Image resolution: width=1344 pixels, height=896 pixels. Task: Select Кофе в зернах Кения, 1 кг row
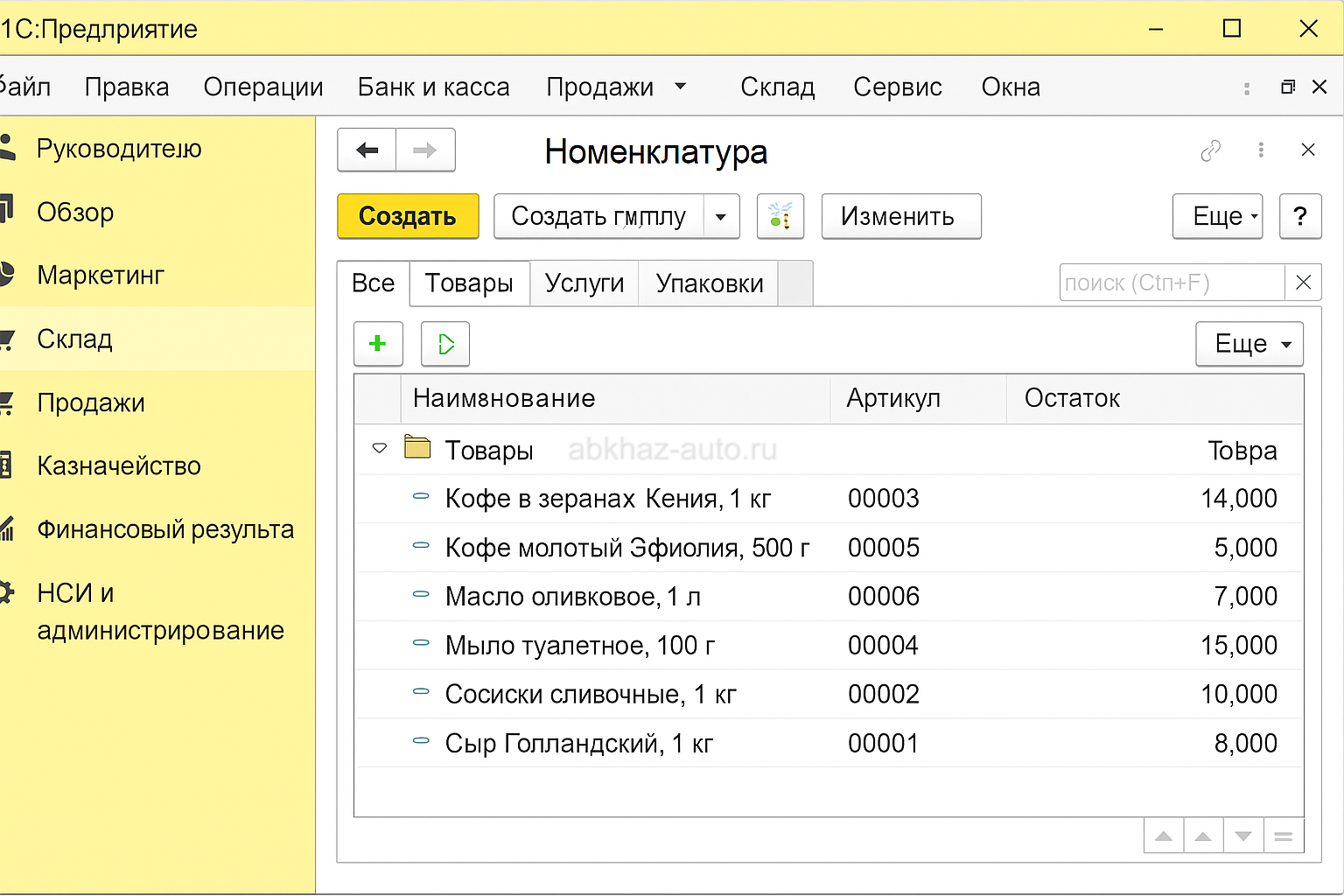(829, 499)
